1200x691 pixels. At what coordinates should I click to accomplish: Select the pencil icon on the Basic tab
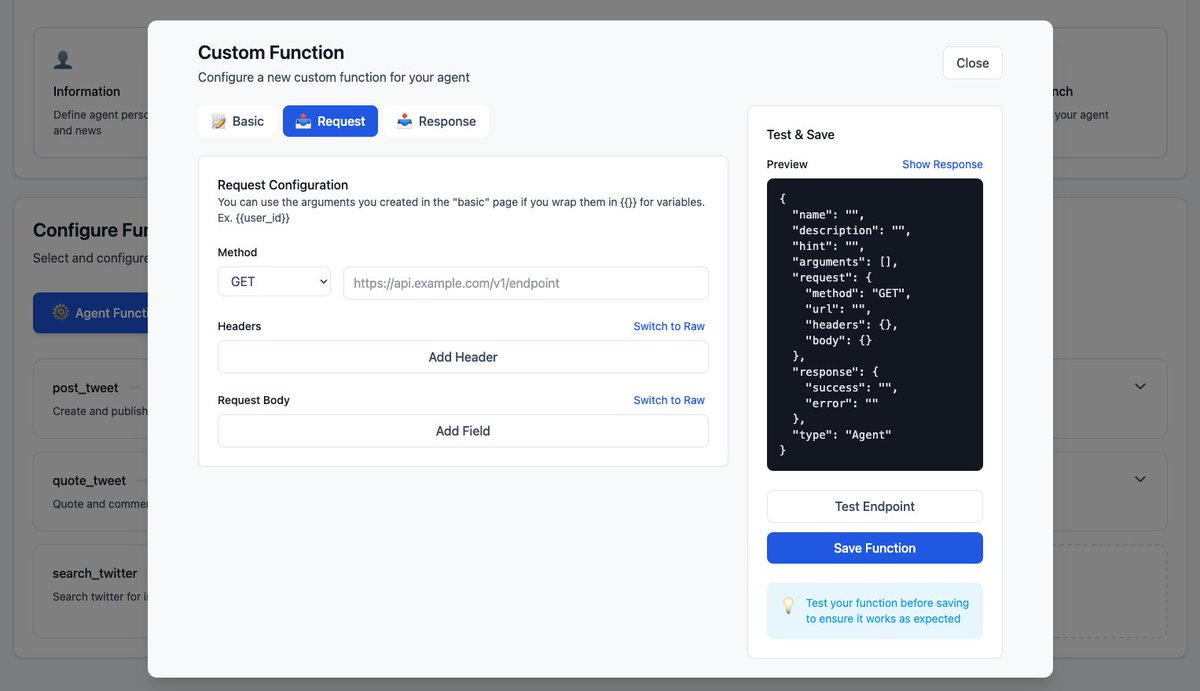click(x=219, y=120)
